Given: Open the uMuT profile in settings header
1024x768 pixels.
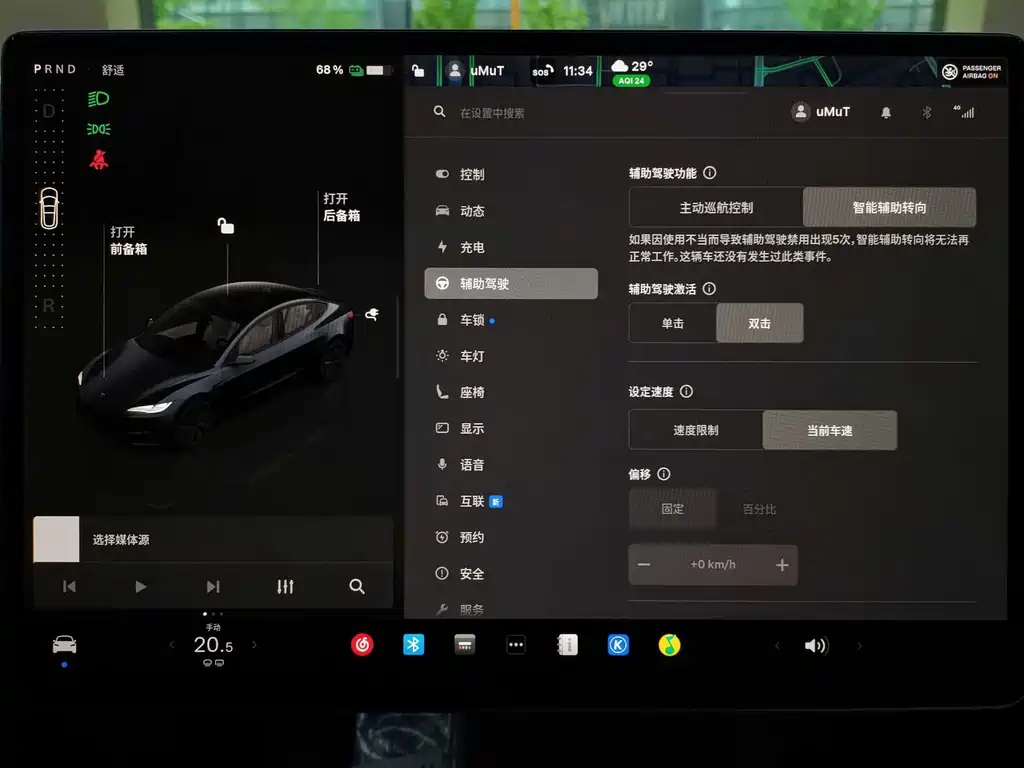Looking at the screenshot, I should click(821, 112).
